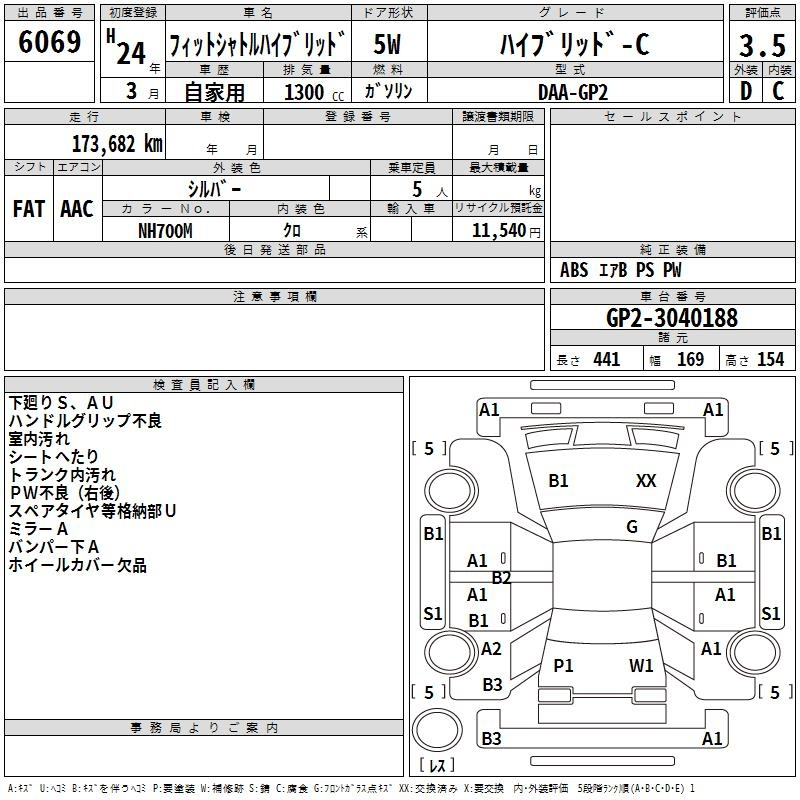Click mileage 173,682 km

tap(117, 144)
